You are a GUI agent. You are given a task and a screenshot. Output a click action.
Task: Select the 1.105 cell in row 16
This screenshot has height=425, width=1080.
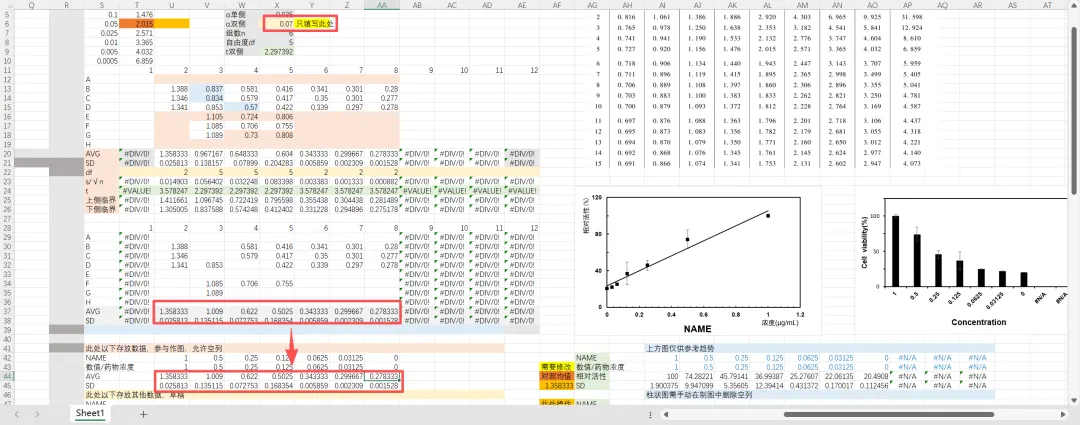tap(207, 116)
